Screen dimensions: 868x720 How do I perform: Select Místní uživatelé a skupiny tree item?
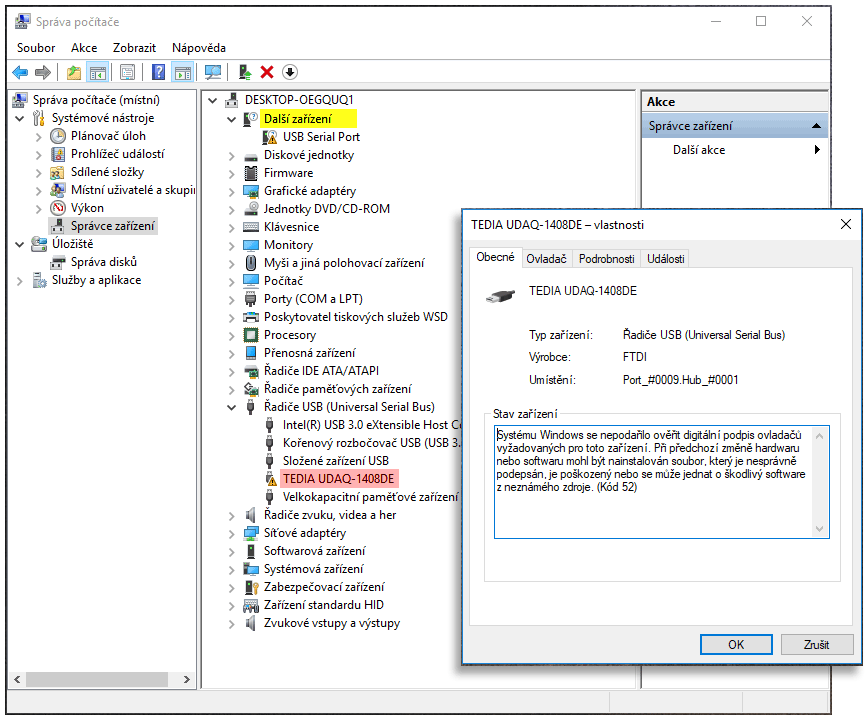click(x=132, y=190)
